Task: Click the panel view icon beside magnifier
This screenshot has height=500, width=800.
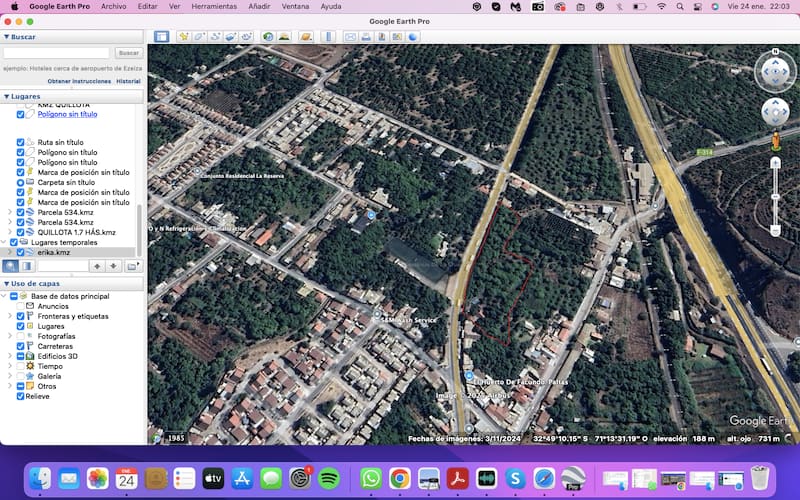Action: tap(27, 266)
